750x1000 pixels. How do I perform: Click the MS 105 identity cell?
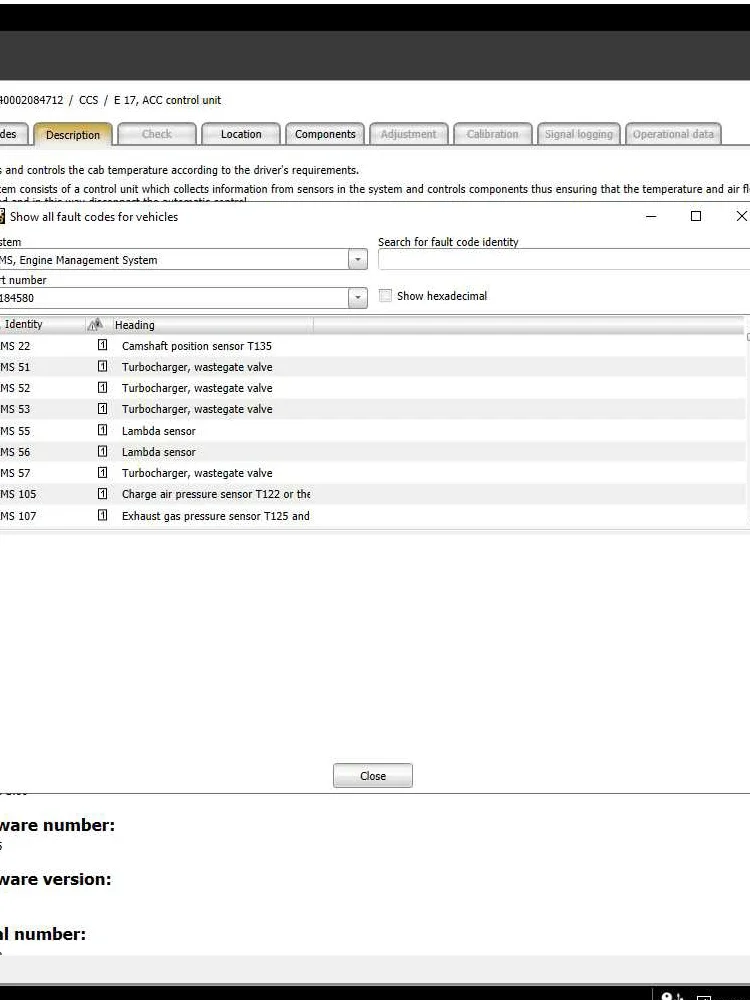pos(18,494)
